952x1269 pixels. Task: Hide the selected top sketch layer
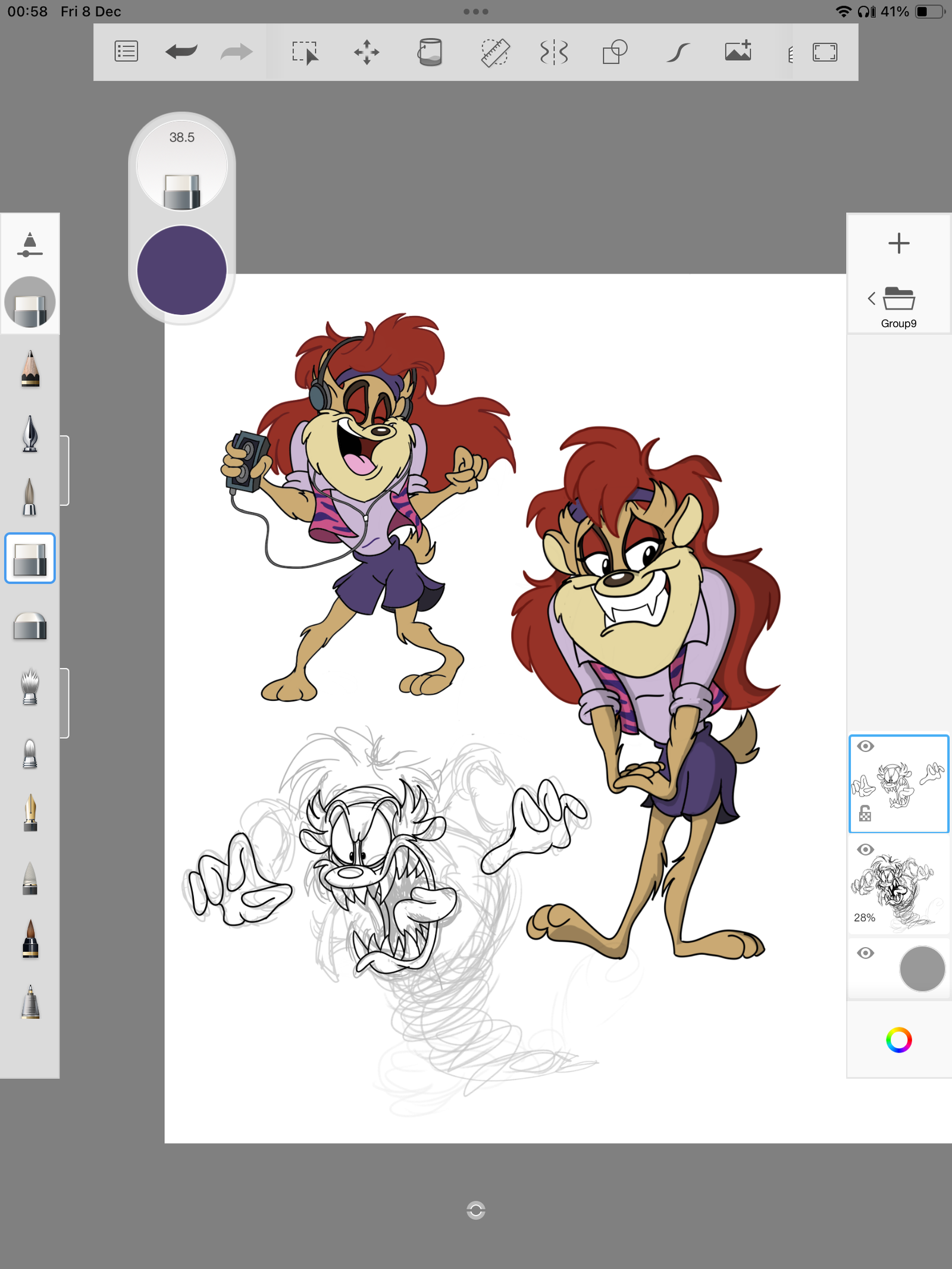click(866, 746)
